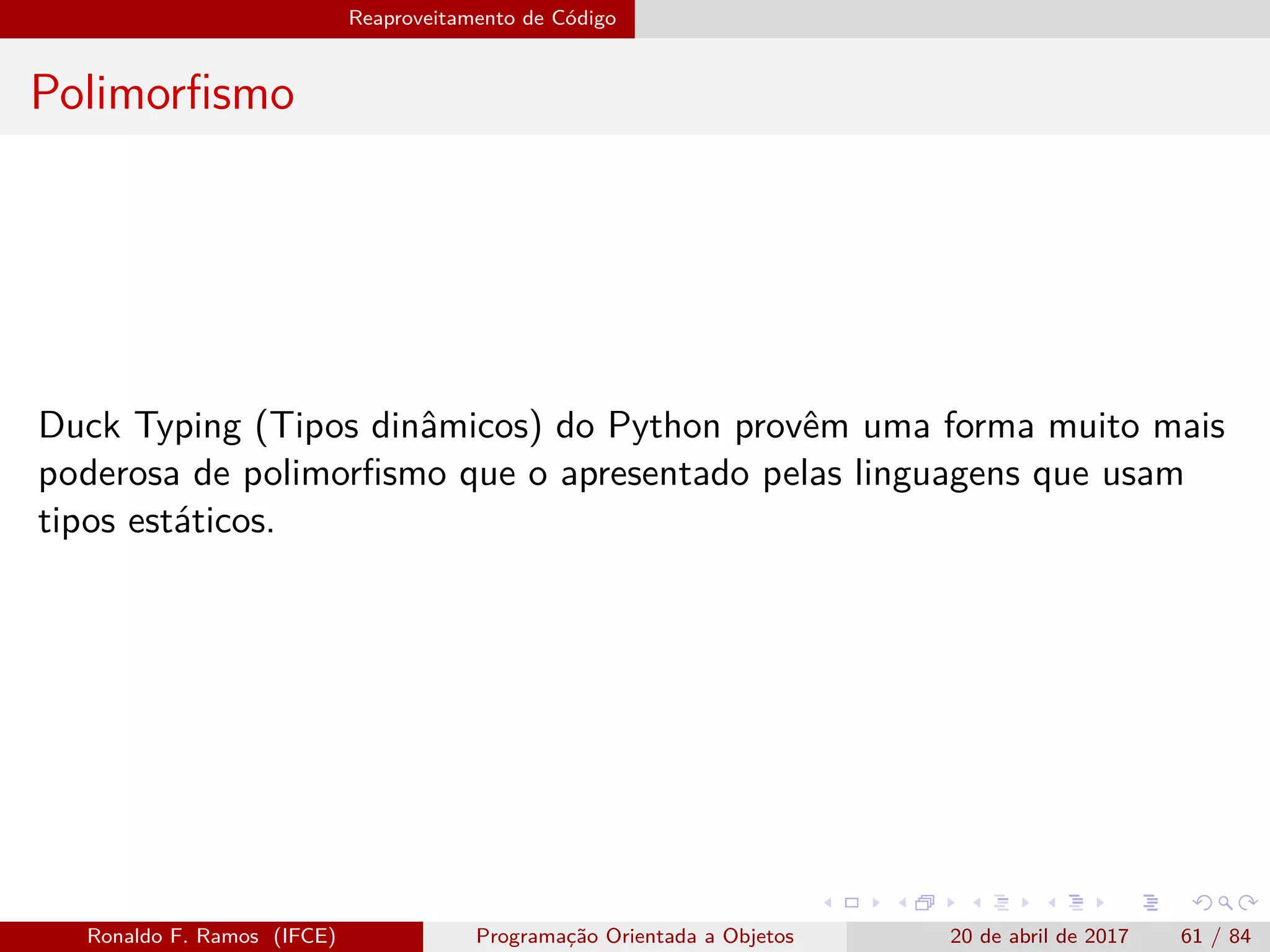Click the 'Programação Orientada a Objetos' footer title
Image resolution: width=1270 pixels, height=952 pixels.
coord(635,936)
